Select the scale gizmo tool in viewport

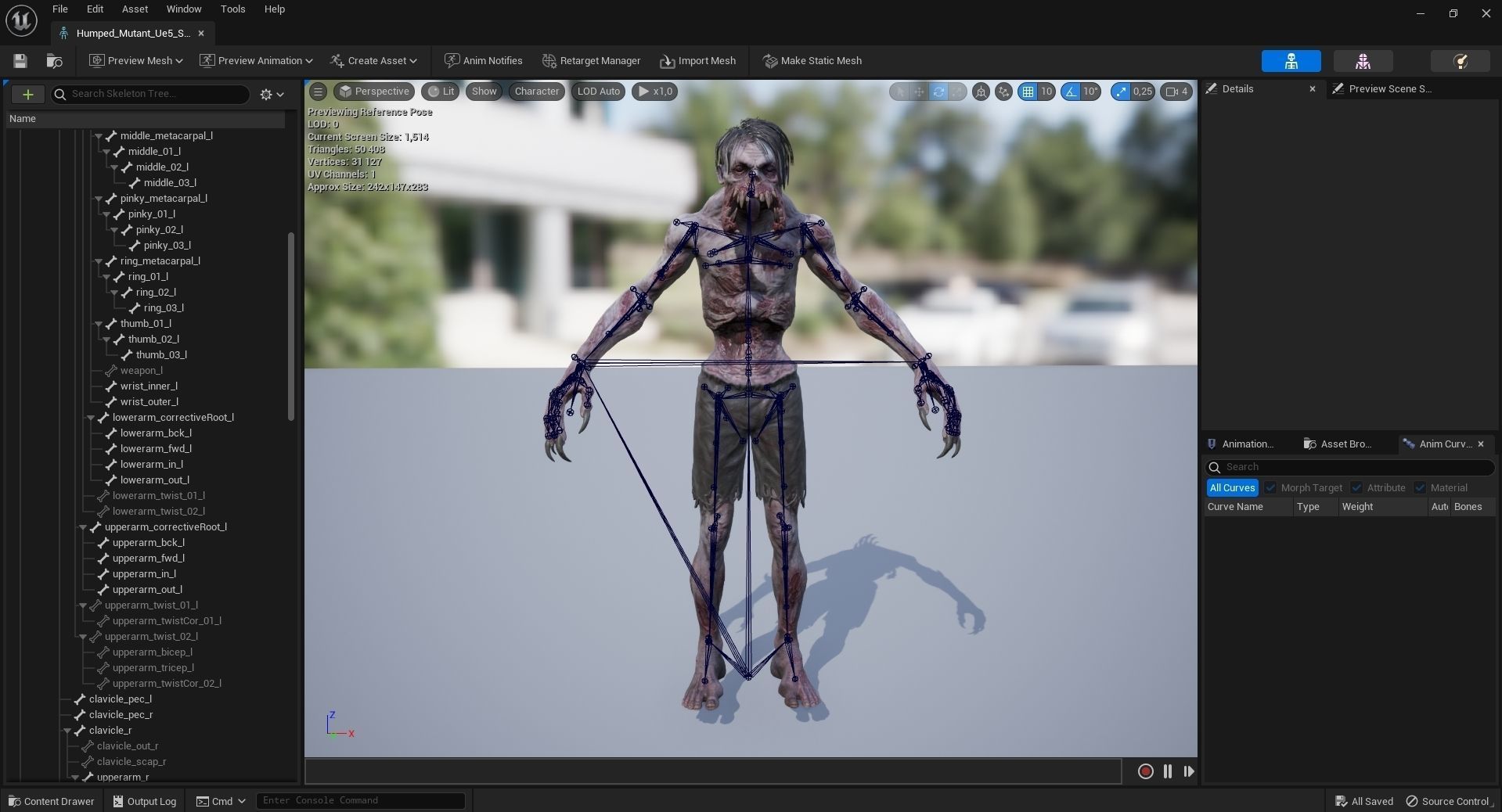pyautogui.click(x=956, y=92)
